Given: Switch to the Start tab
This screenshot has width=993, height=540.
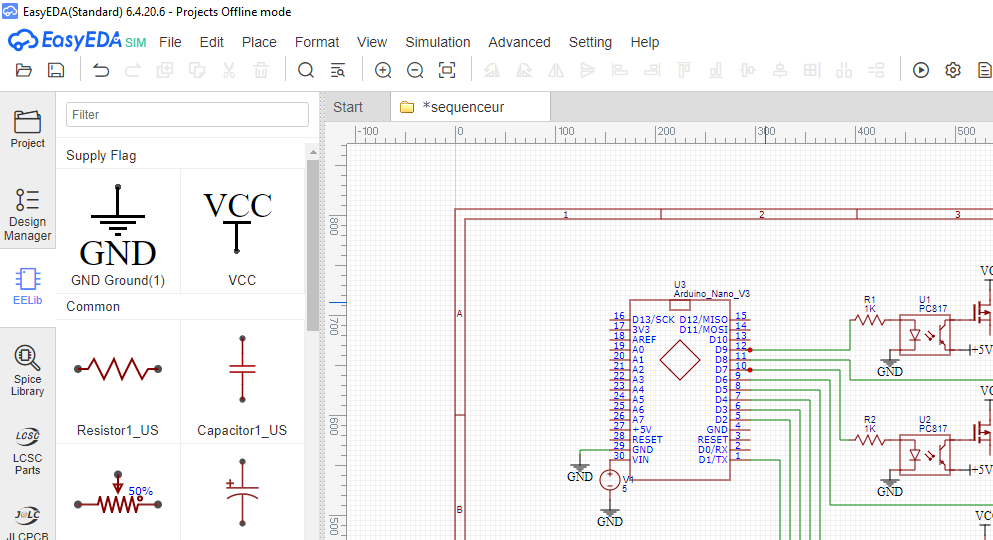Looking at the screenshot, I should tap(357, 107).
